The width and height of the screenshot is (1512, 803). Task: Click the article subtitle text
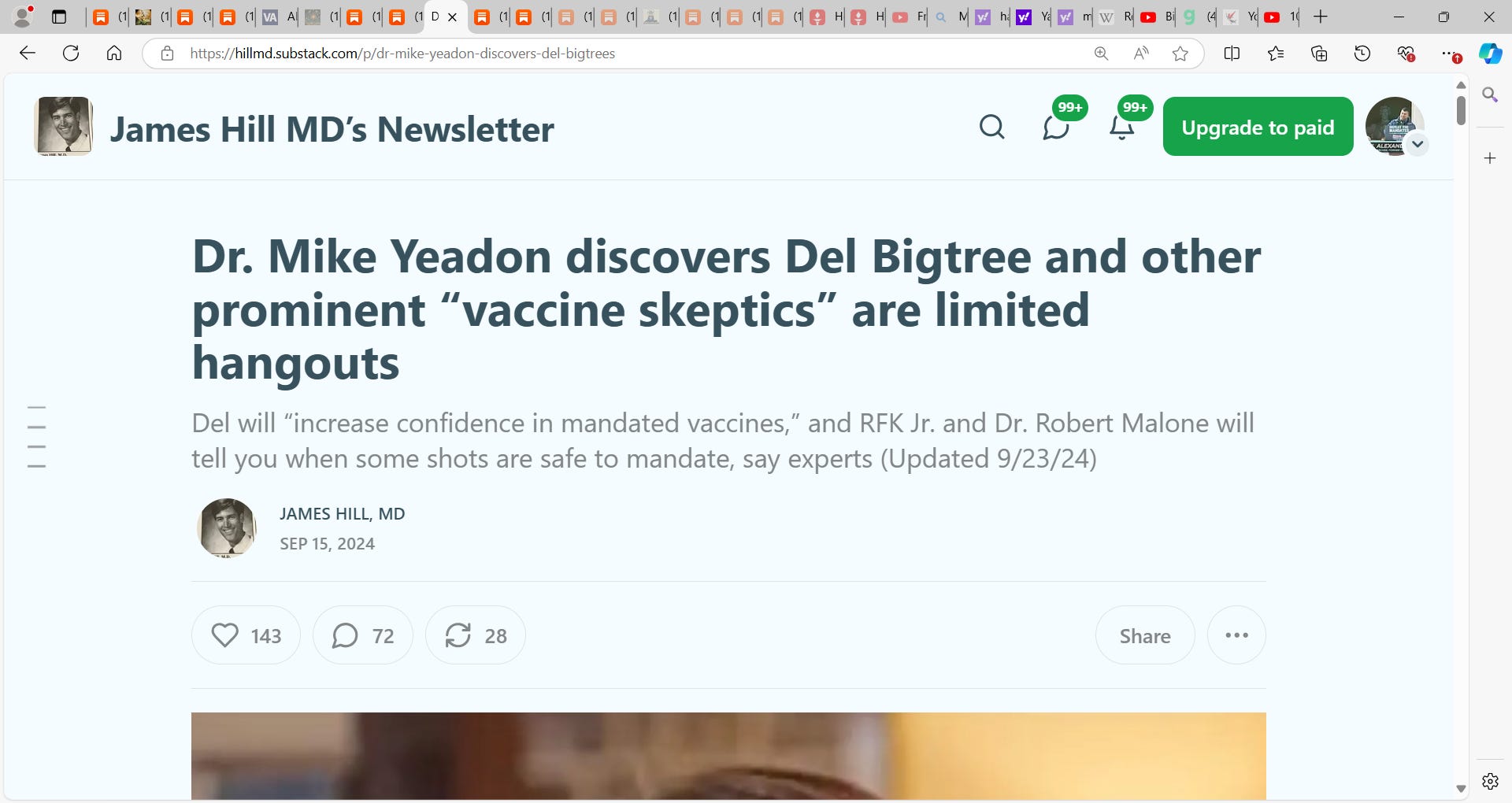click(723, 441)
